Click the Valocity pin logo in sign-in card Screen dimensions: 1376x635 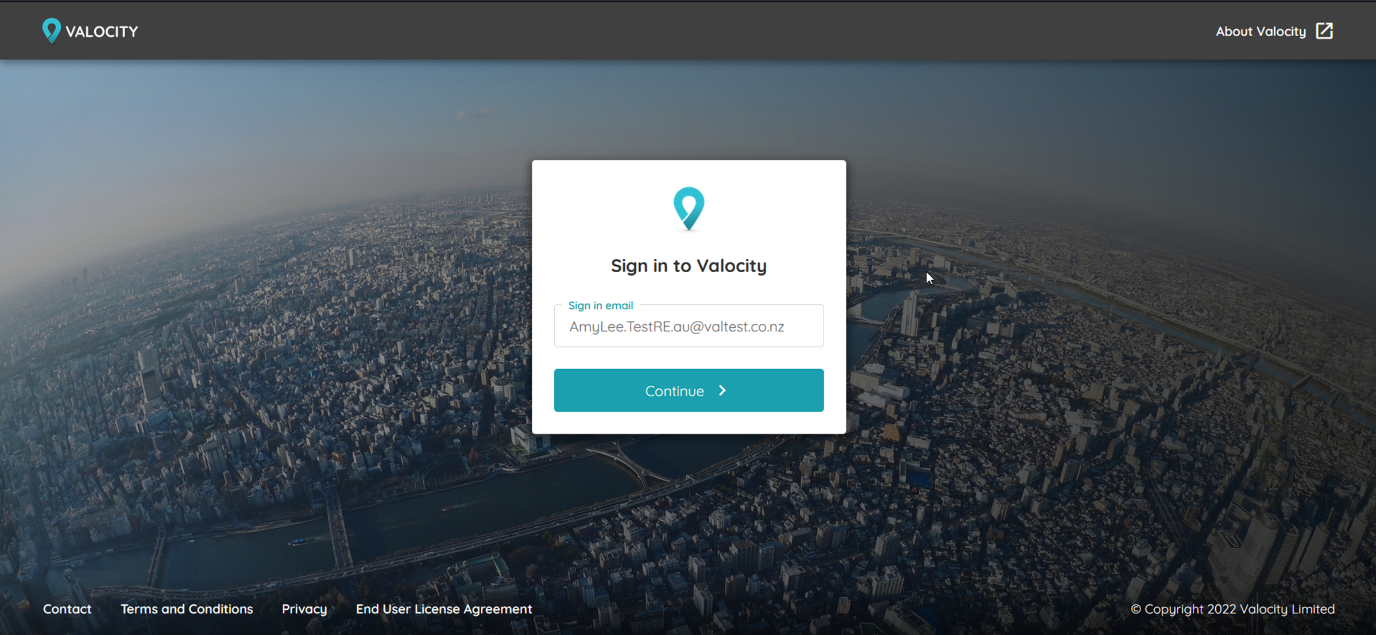pos(689,209)
